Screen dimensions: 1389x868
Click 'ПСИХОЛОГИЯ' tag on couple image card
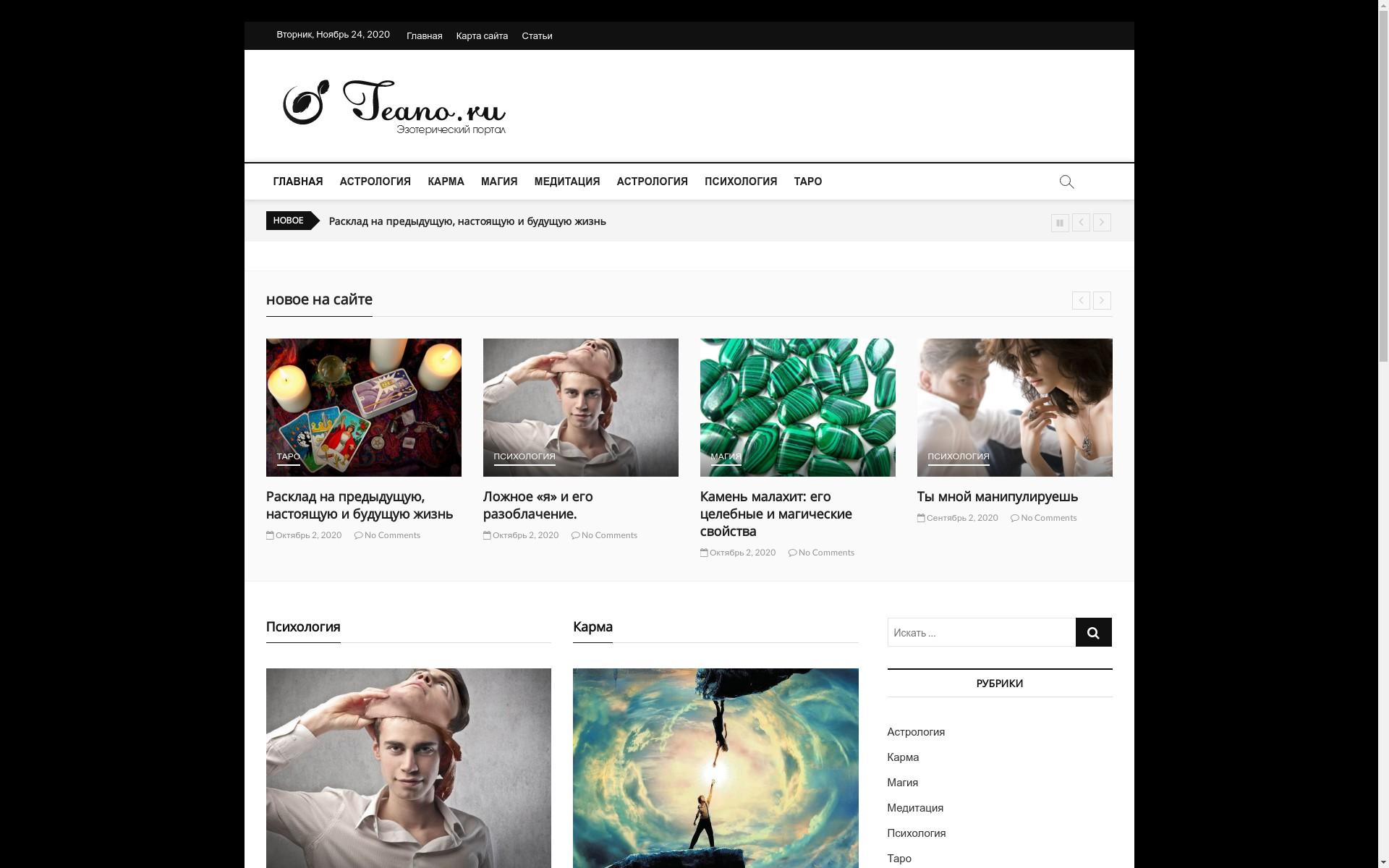[958, 456]
